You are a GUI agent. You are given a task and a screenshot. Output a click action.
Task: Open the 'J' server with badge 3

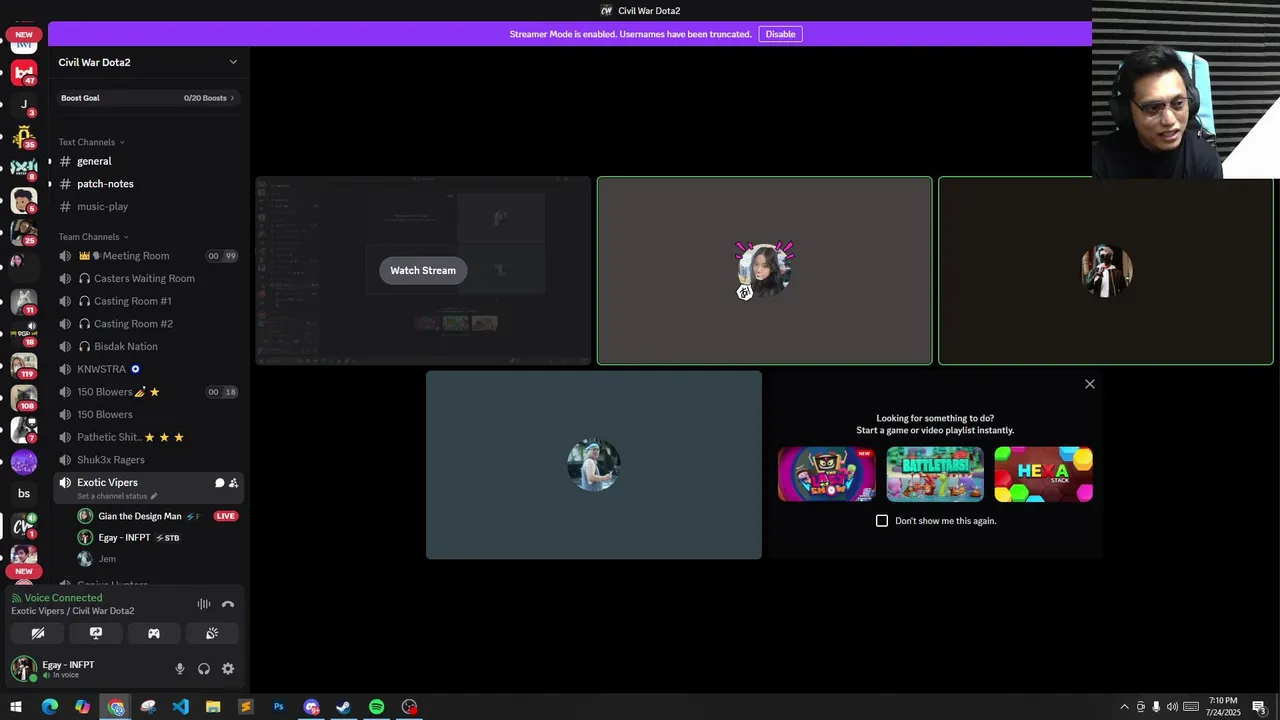point(24,104)
